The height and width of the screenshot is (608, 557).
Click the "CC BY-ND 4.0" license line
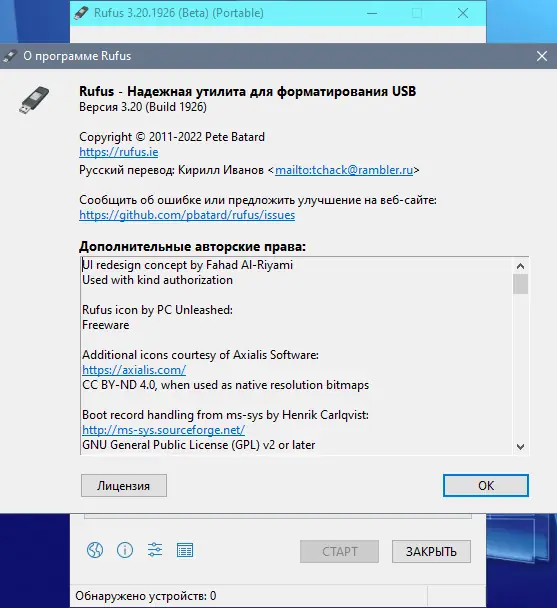coord(225,385)
